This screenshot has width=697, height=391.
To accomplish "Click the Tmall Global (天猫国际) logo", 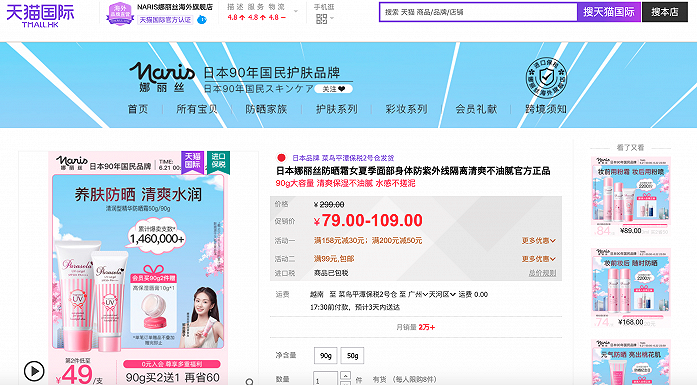I will [40, 16].
